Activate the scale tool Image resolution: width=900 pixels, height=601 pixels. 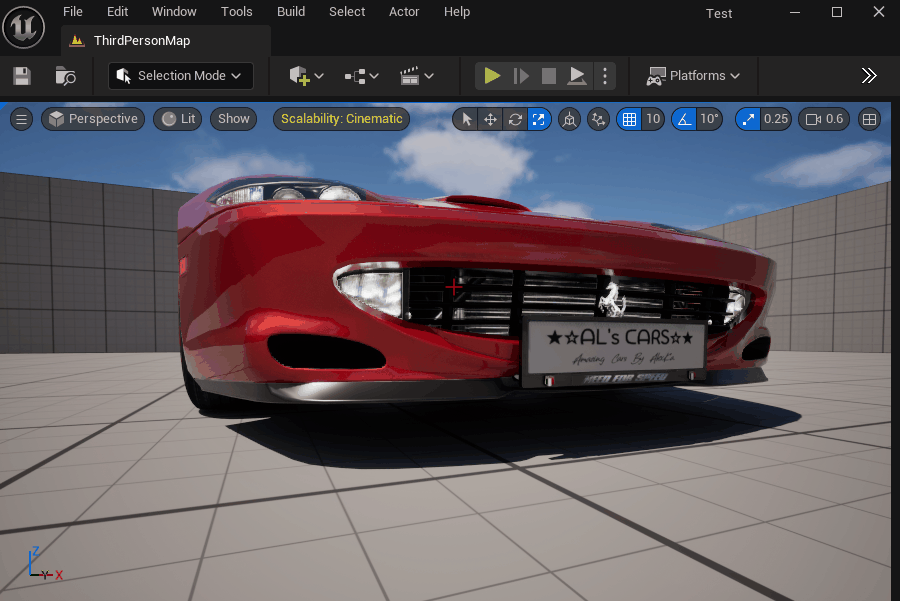pos(538,119)
